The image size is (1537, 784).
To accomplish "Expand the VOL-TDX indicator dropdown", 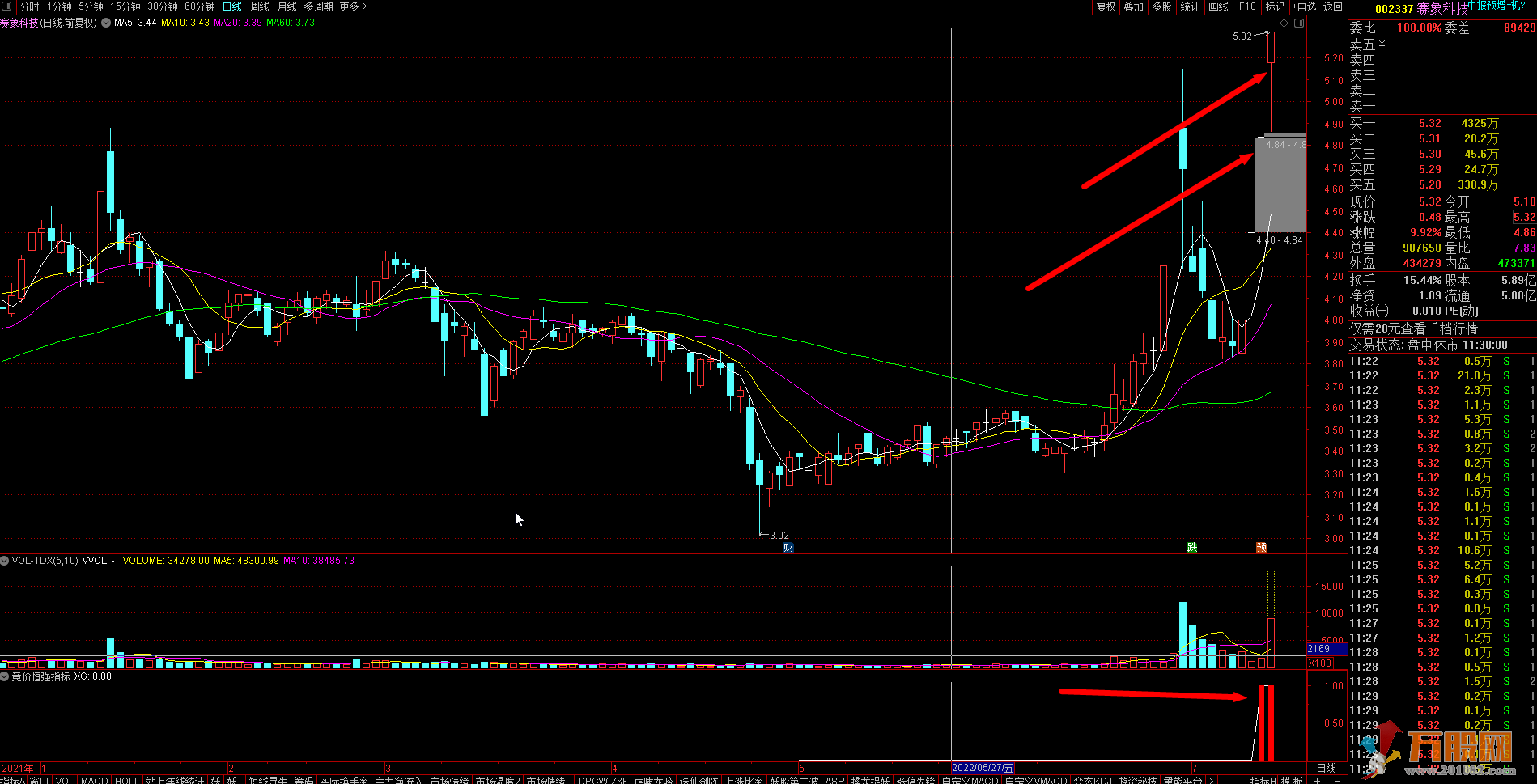I will click(5, 560).
